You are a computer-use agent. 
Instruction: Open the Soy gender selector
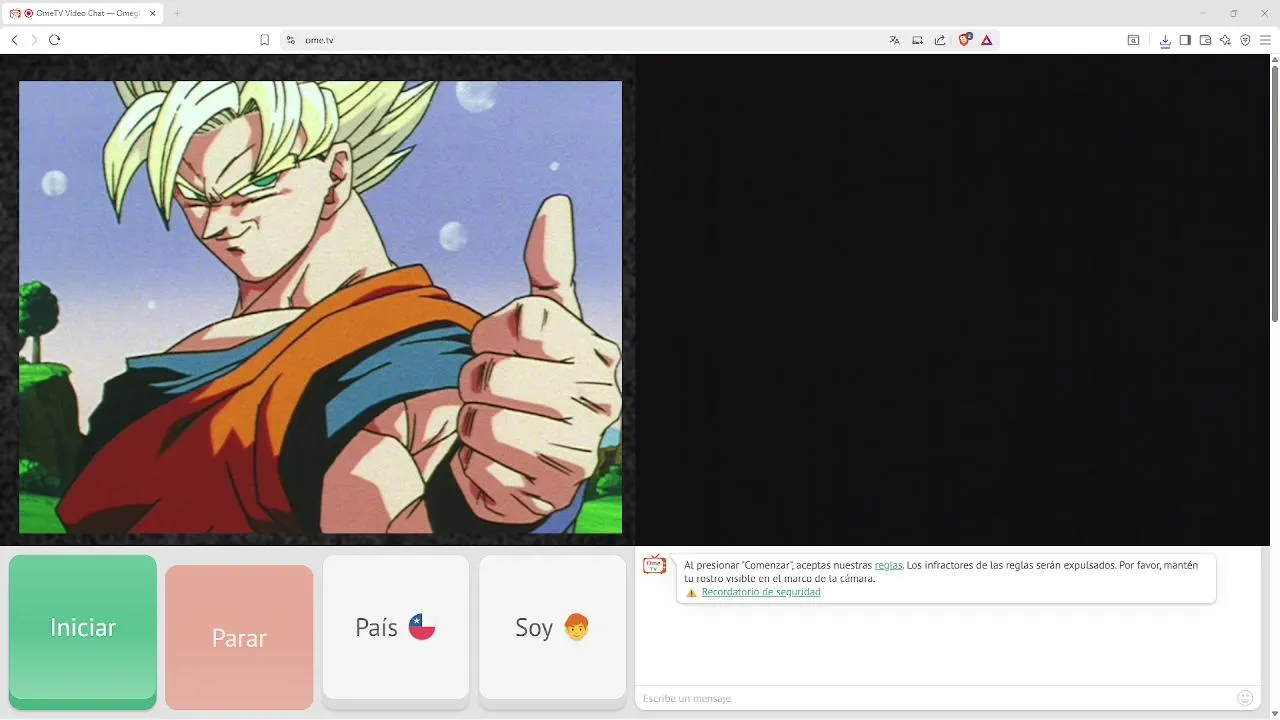click(552, 628)
